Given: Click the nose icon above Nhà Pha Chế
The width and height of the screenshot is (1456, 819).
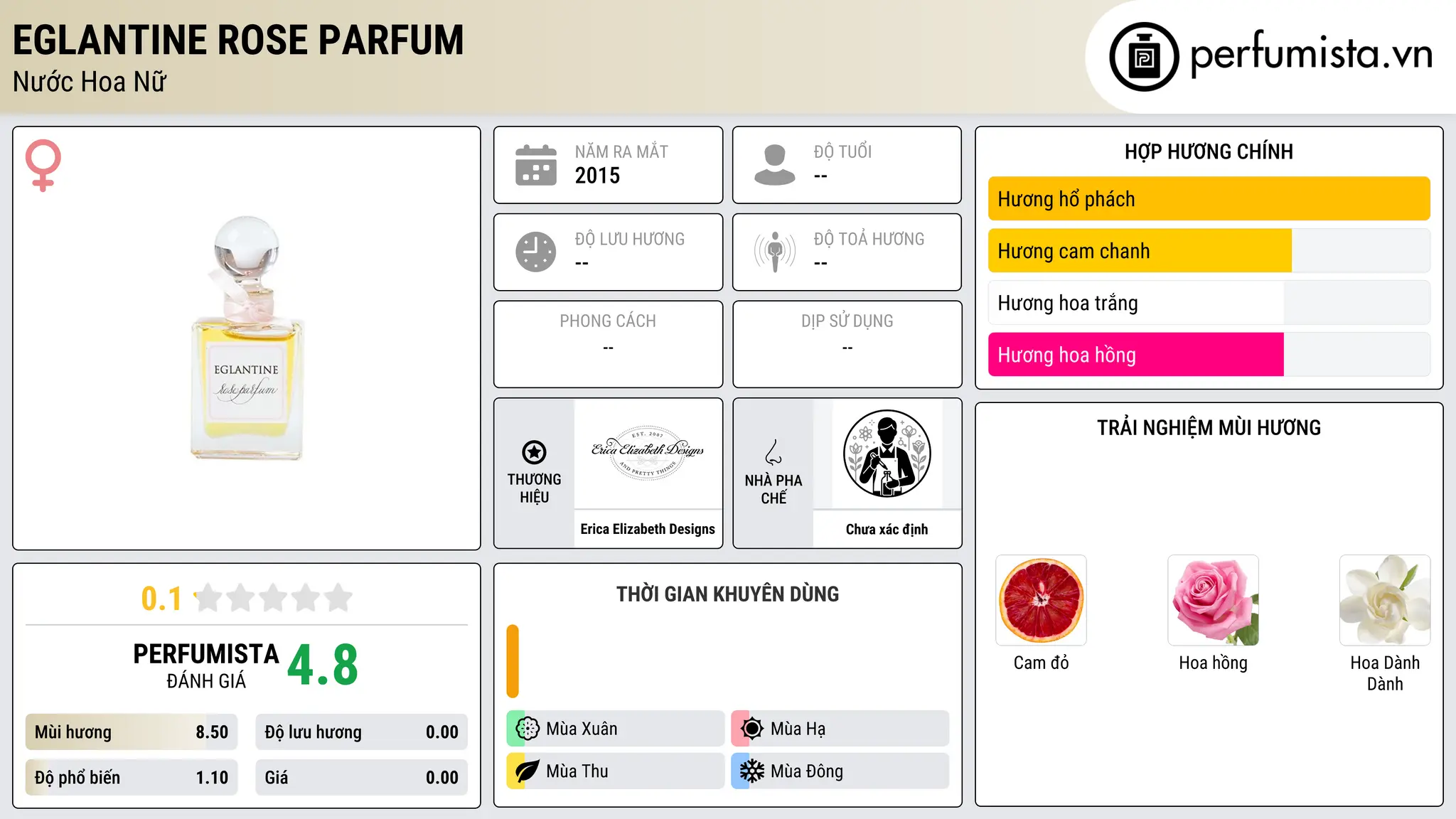Looking at the screenshot, I should (773, 452).
